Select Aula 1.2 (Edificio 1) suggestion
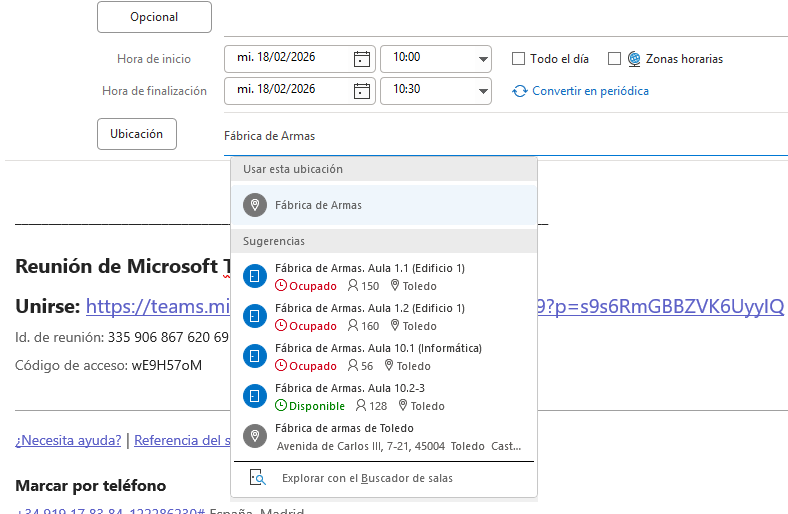The width and height of the screenshot is (788, 514). (x=384, y=317)
